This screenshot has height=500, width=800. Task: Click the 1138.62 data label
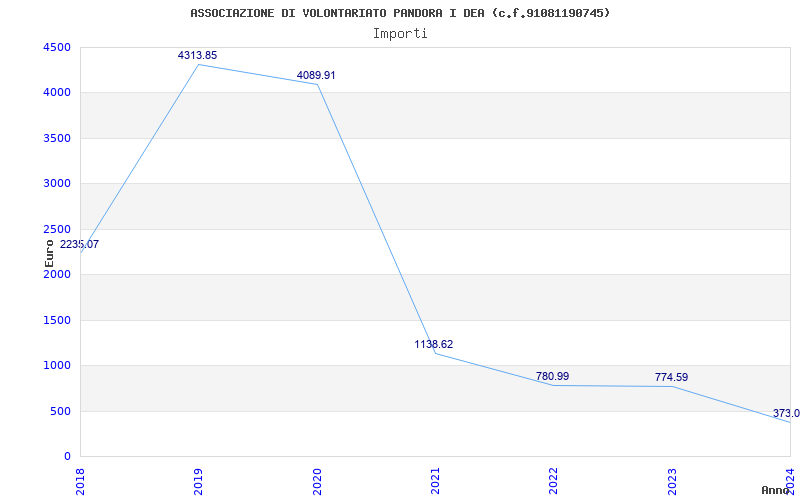(x=434, y=344)
